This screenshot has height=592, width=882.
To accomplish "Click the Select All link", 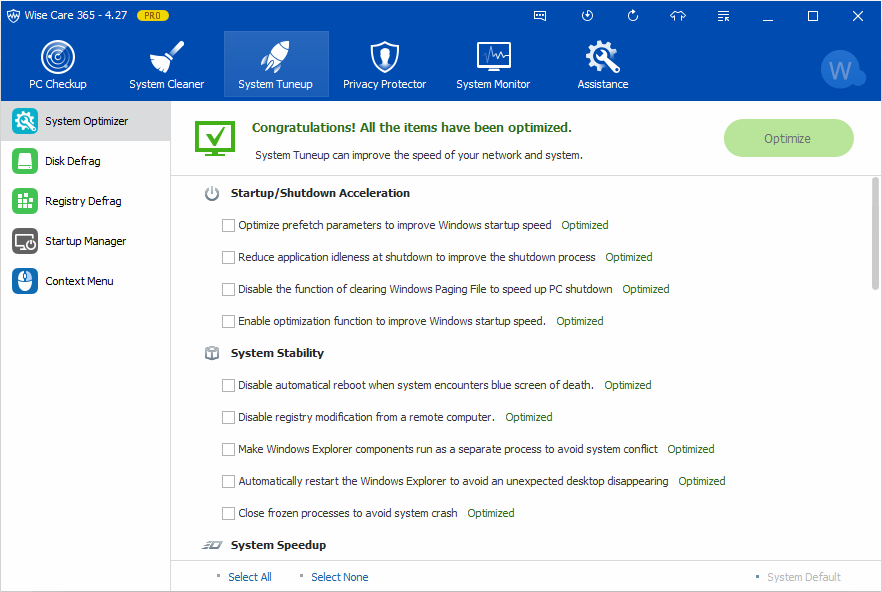I will click(250, 577).
